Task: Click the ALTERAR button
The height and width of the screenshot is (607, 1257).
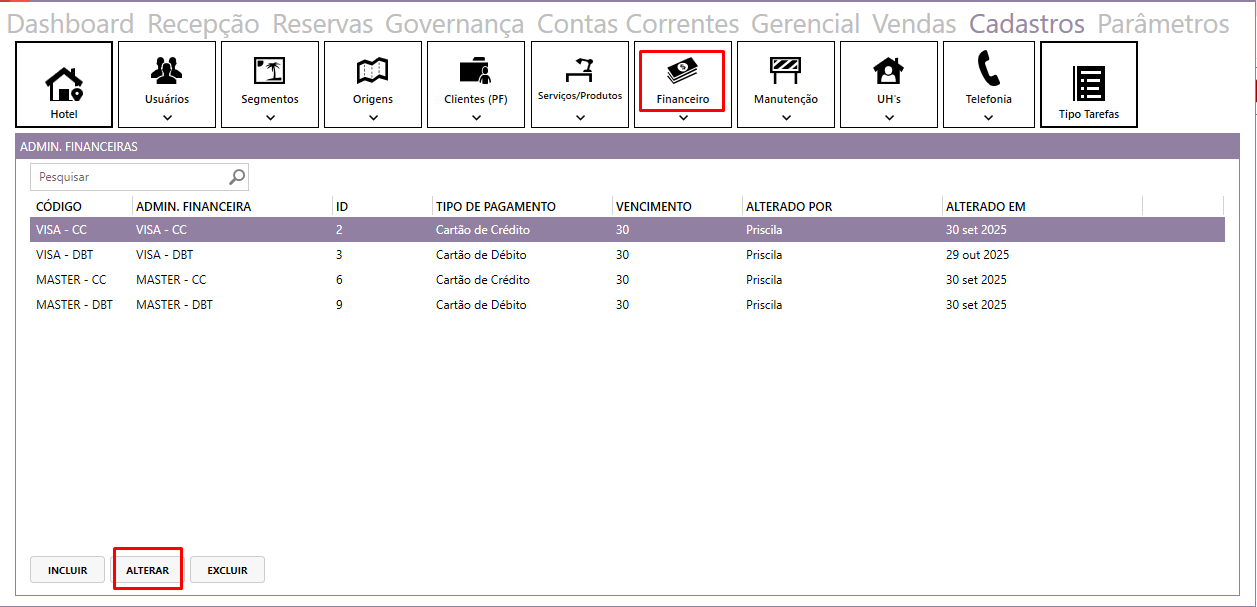Action: (147, 570)
